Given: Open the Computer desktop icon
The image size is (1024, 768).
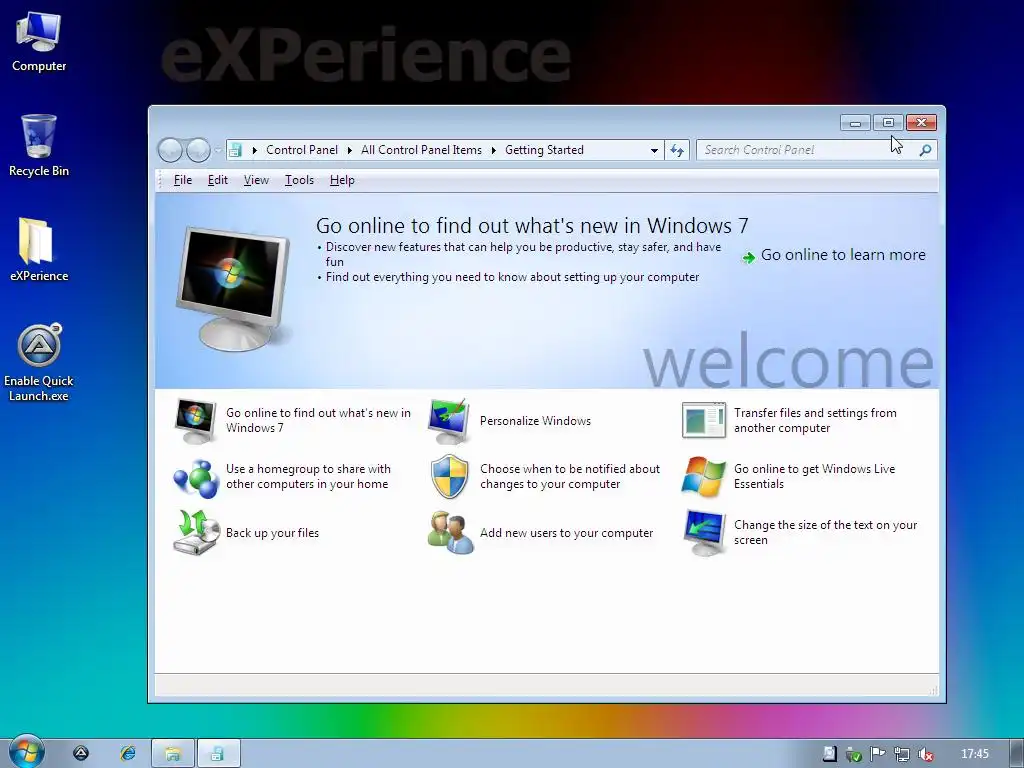Looking at the screenshot, I should pos(39,42).
